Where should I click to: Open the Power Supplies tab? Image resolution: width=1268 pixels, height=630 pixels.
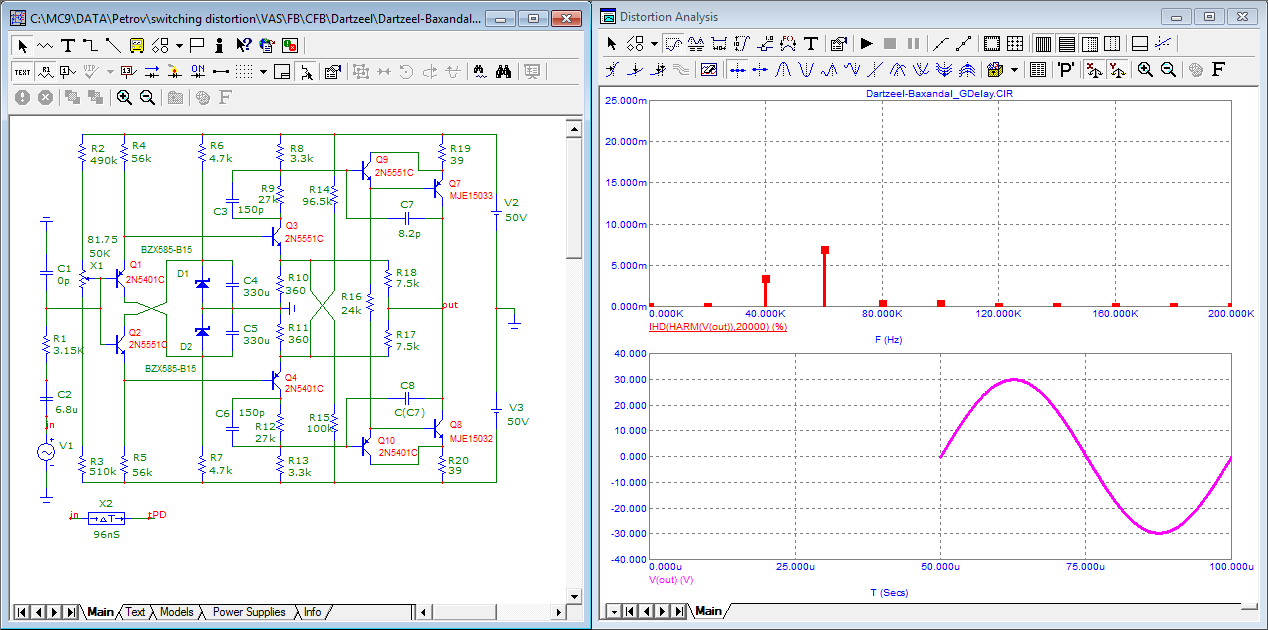click(248, 612)
